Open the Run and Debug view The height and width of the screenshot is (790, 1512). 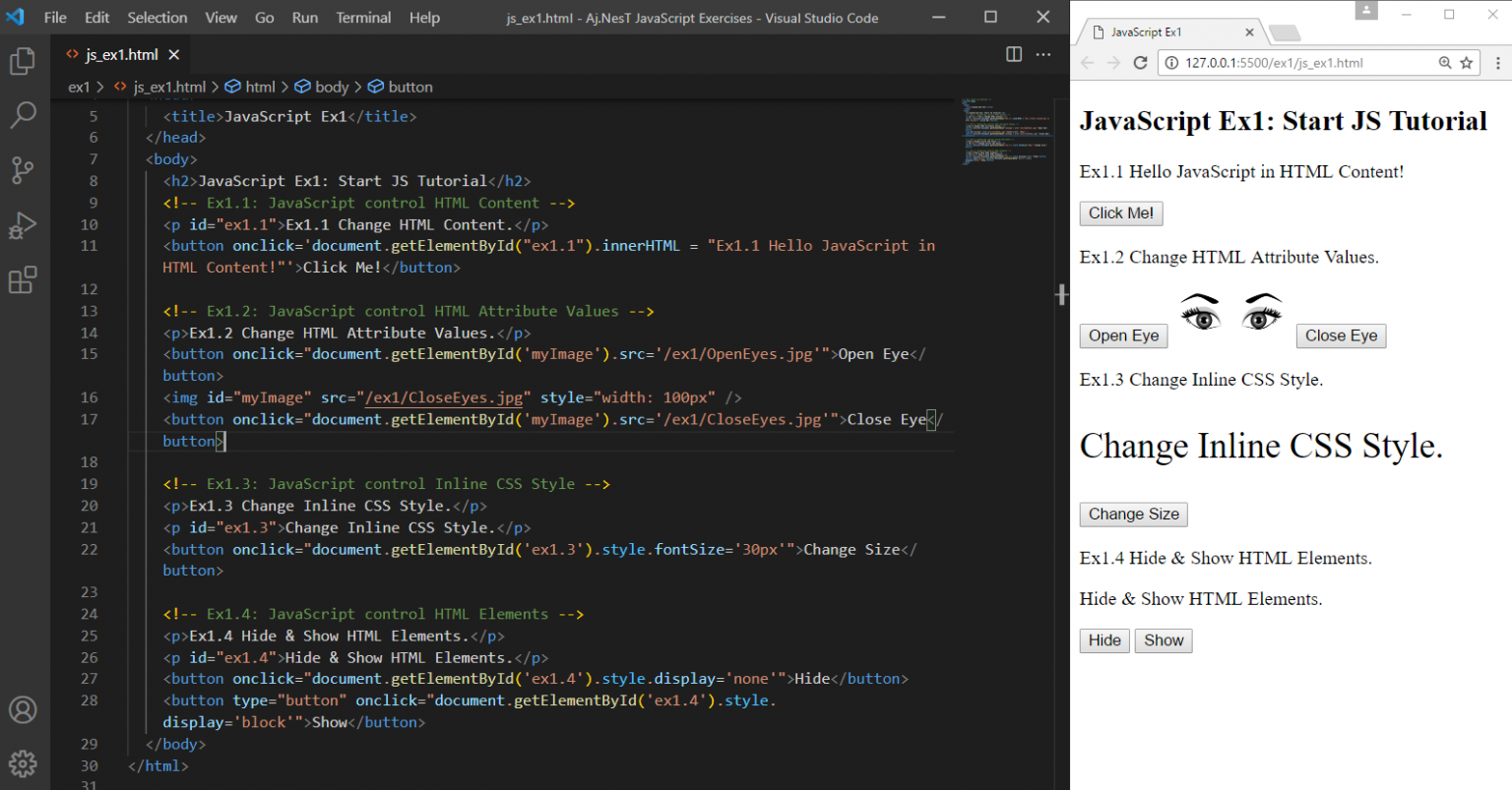click(23, 225)
